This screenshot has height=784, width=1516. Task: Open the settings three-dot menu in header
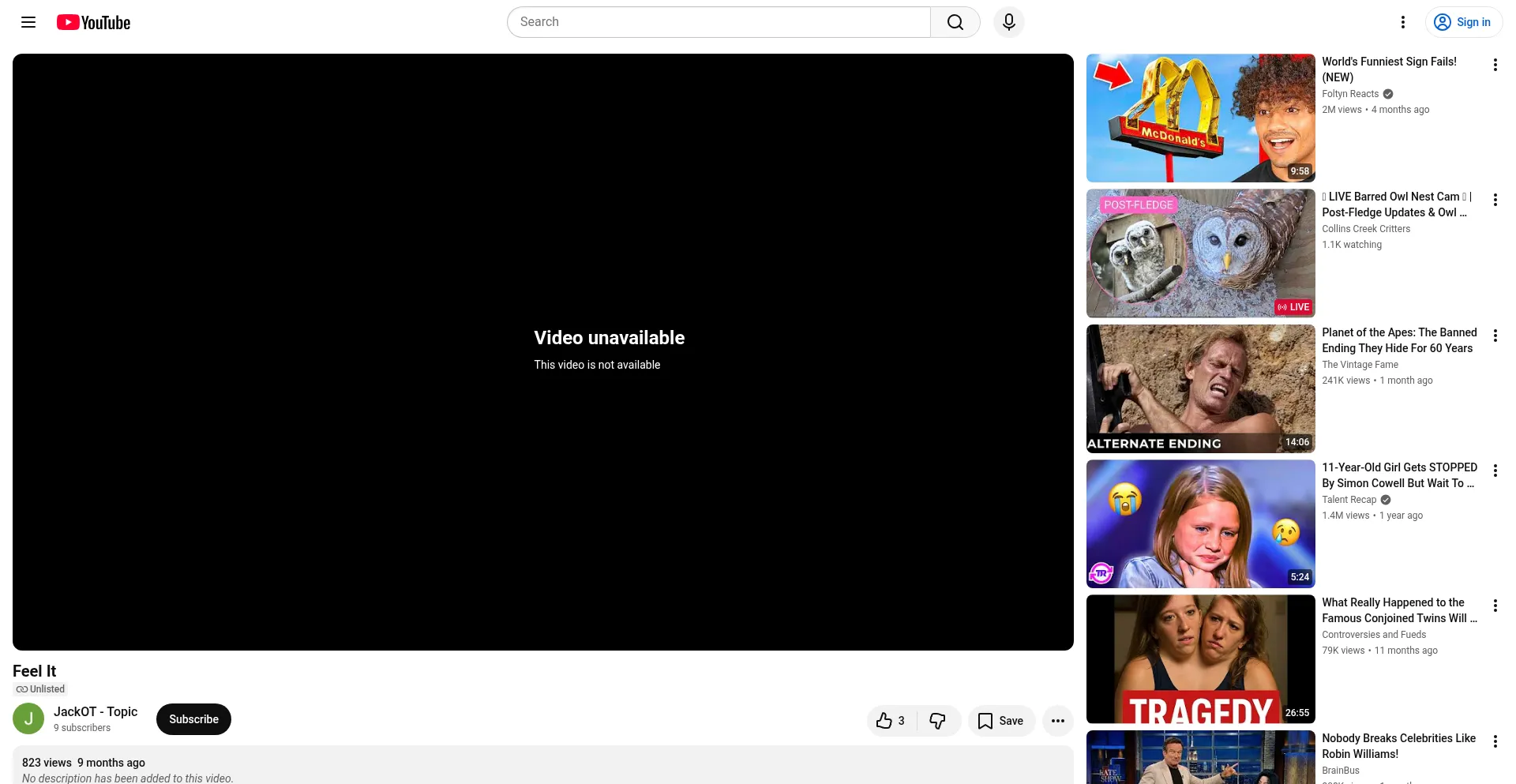pos(1403,22)
